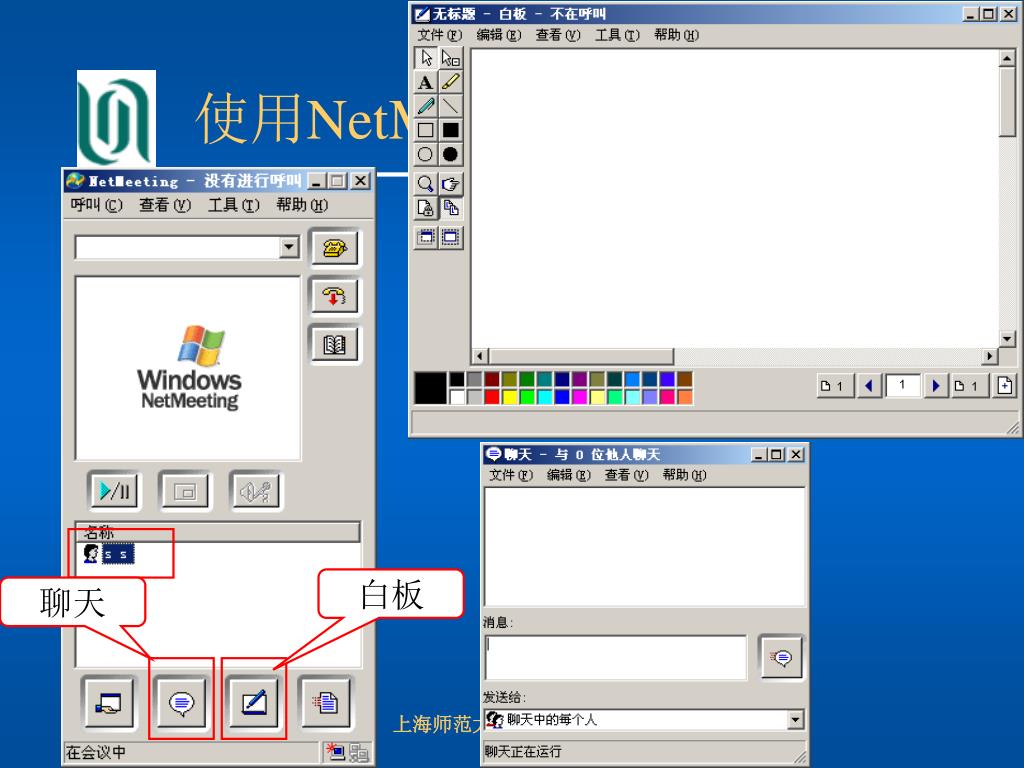Viewport: 1024px width, 768px height.
Task: Send message using Chat send button
Action: [781, 657]
